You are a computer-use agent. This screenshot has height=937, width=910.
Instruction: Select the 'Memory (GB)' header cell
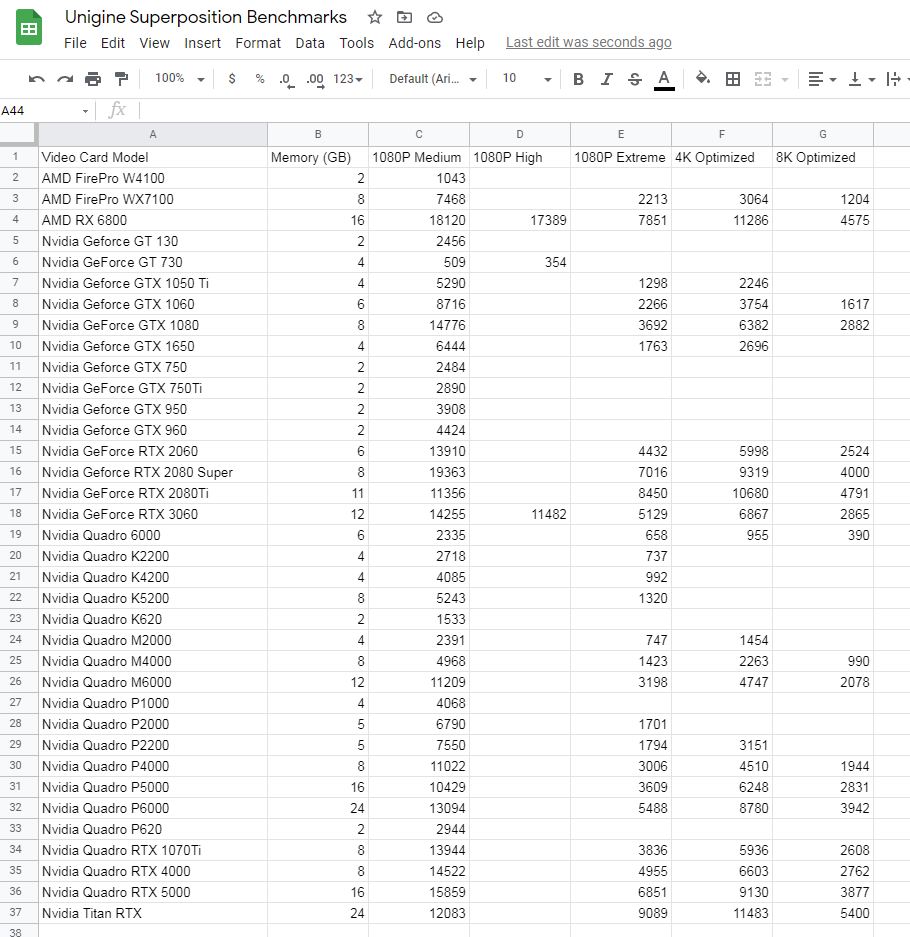318,157
